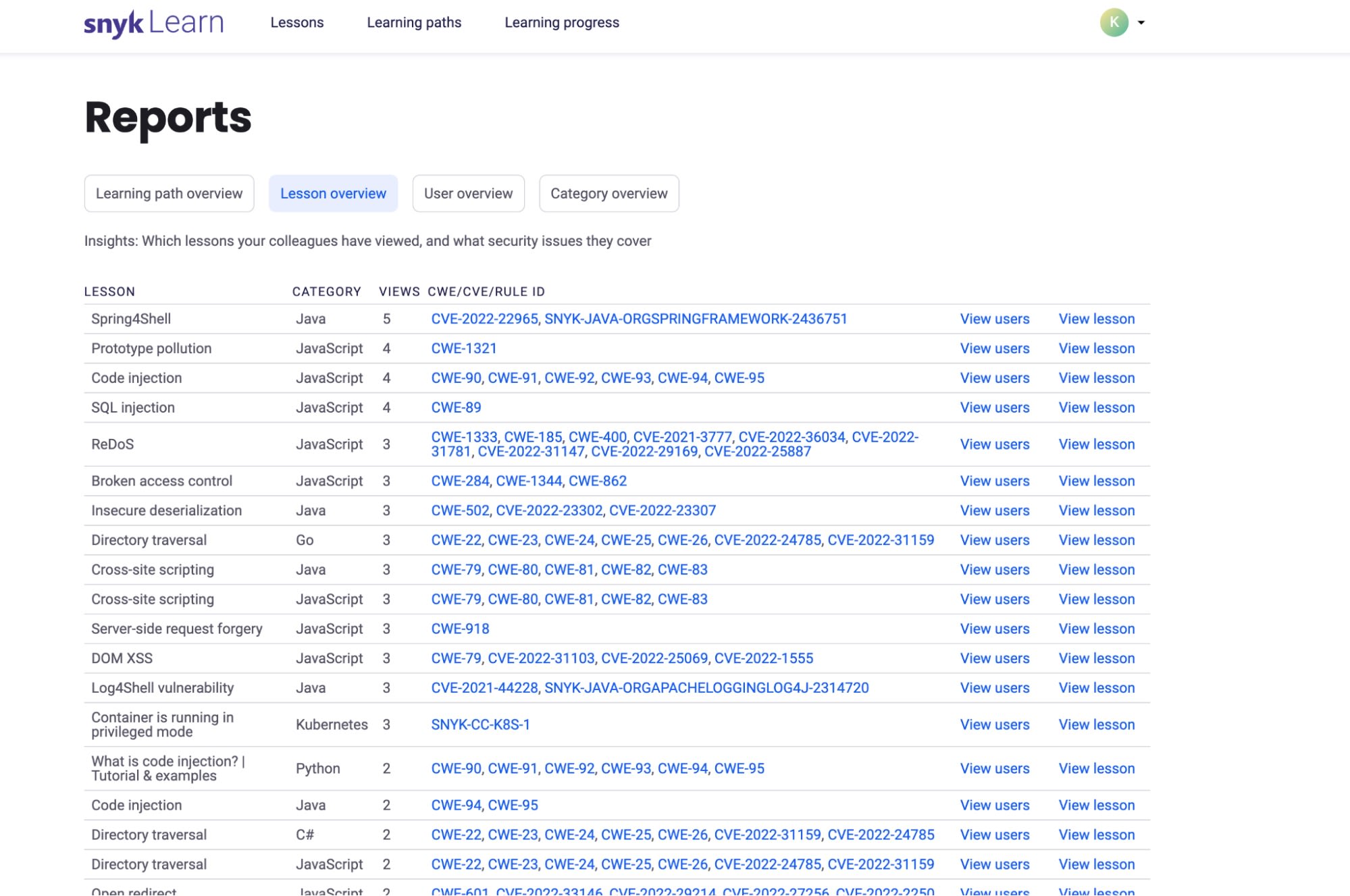Open SNYK-JAVA-ORGAPACHELOGGINGLOG4J-2314720 link
Viewport: 1350px width, 896px height.
click(706, 688)
